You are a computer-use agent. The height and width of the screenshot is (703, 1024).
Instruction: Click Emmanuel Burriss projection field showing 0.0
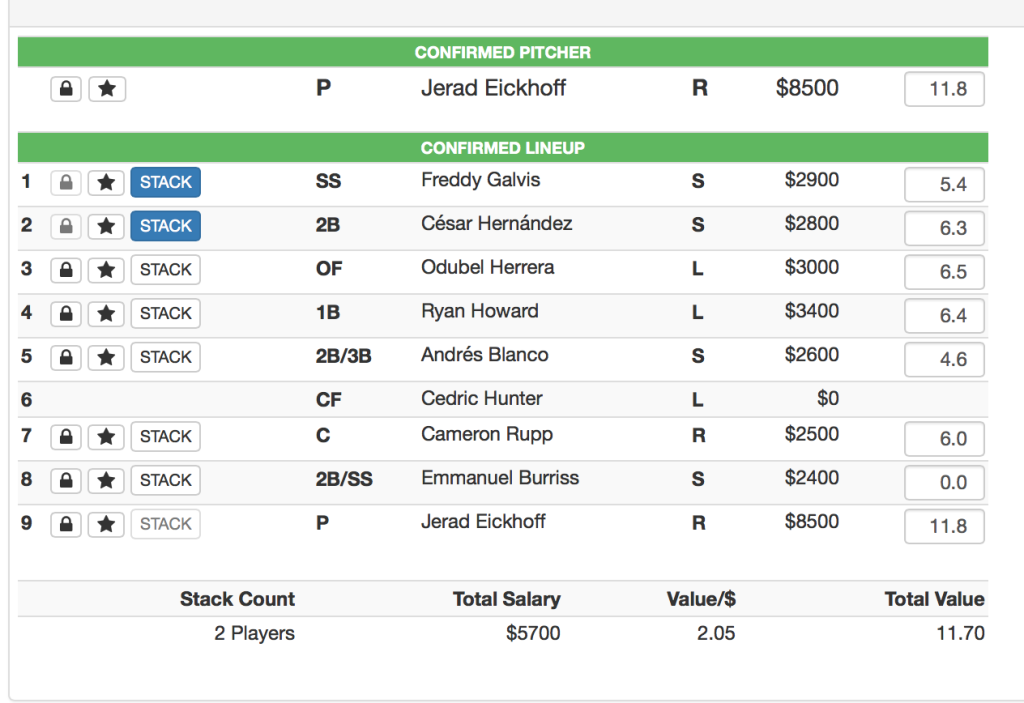coord(944,482)
